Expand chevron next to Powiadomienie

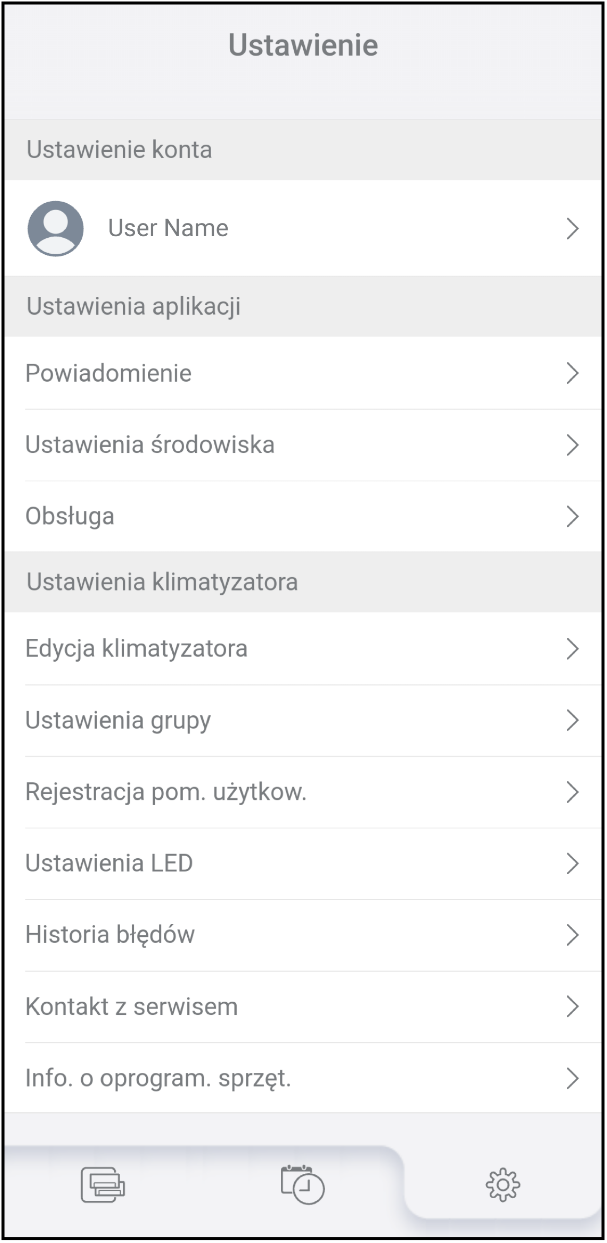[x=572, y=373]
